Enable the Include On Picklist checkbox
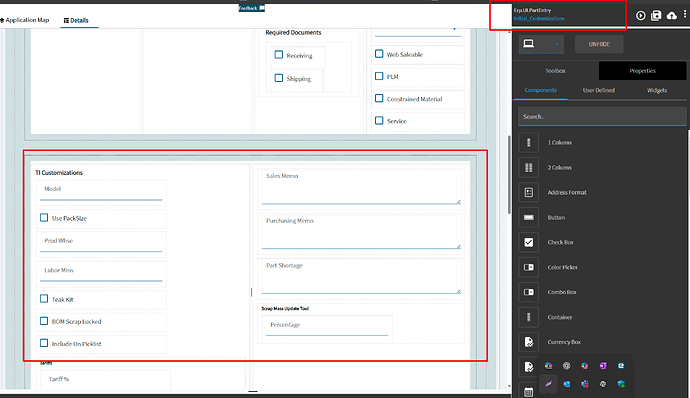This screenshot has width=690, height=398. click(x=44, y=343)
